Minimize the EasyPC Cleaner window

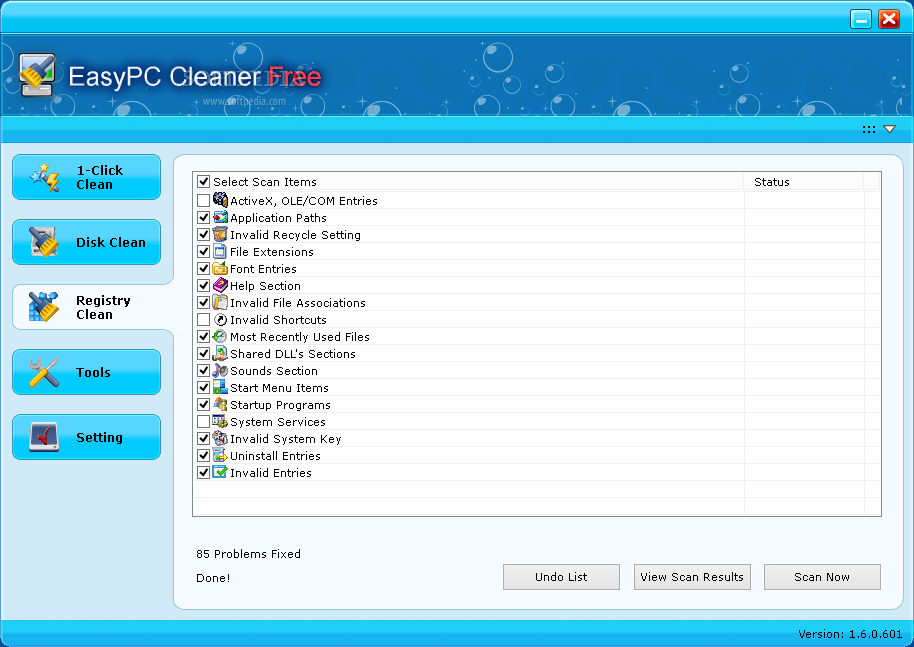click(x=861, y=19)
